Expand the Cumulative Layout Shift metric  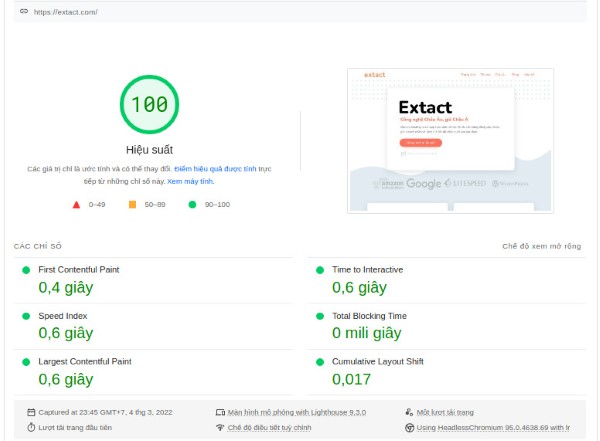point(377,362)
